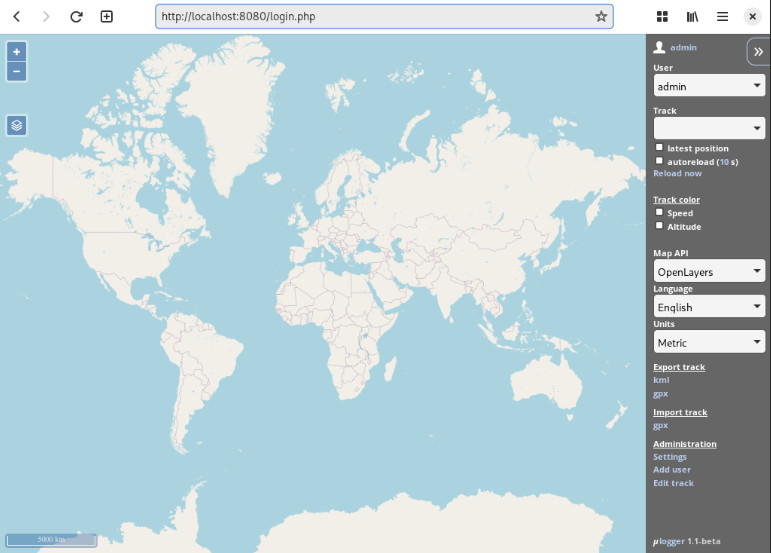Change autoreload interval via 10 link
This screenshot has width=771, height=553.
[724, 162]
